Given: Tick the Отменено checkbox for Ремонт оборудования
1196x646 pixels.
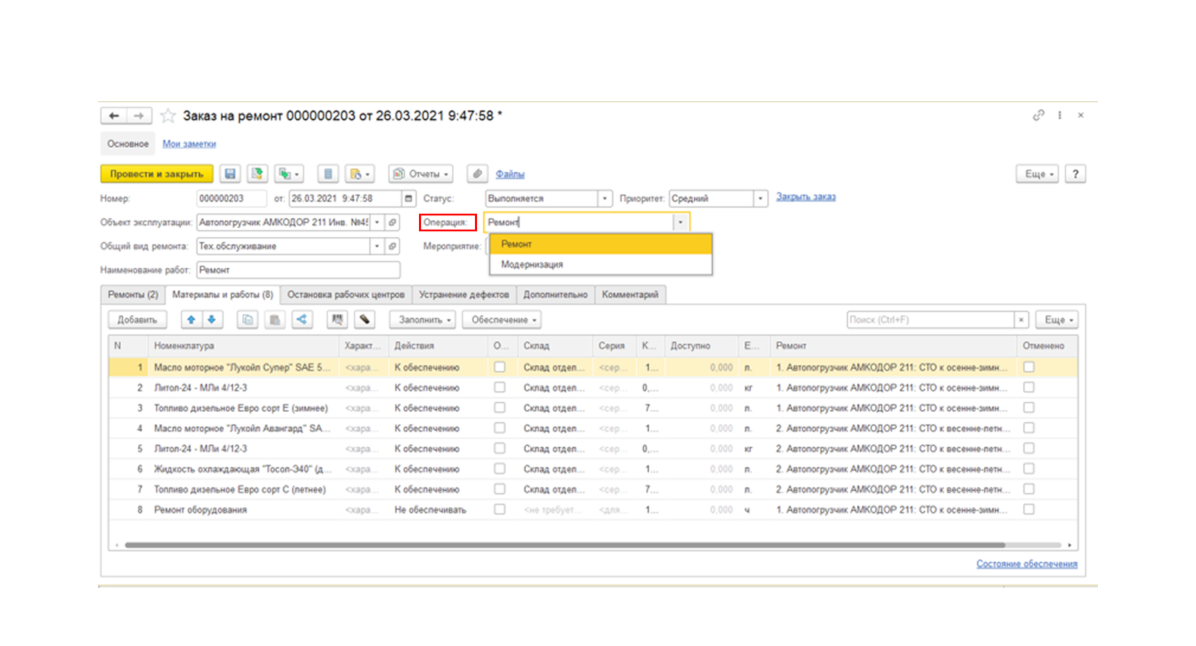Looking at the screenshot, I should tap(1029, 509).
